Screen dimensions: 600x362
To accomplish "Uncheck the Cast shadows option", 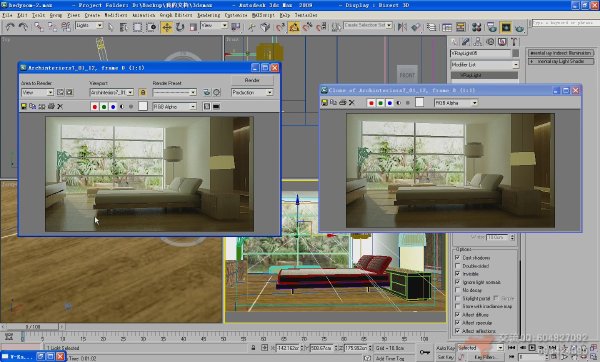I will click(457, 258).
